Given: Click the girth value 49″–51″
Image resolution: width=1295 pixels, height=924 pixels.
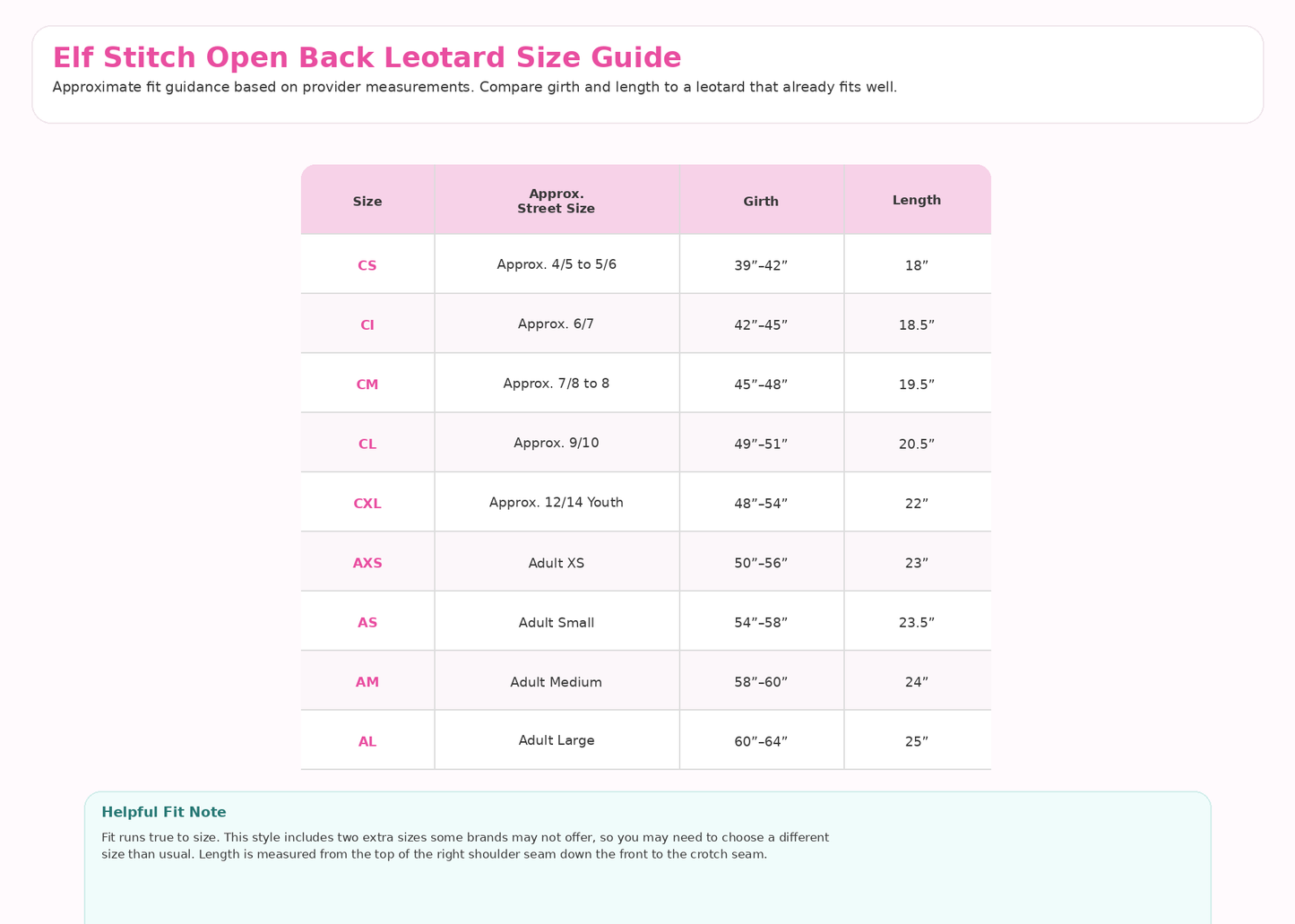Looking at the screenshot, I should pos(761,444).
